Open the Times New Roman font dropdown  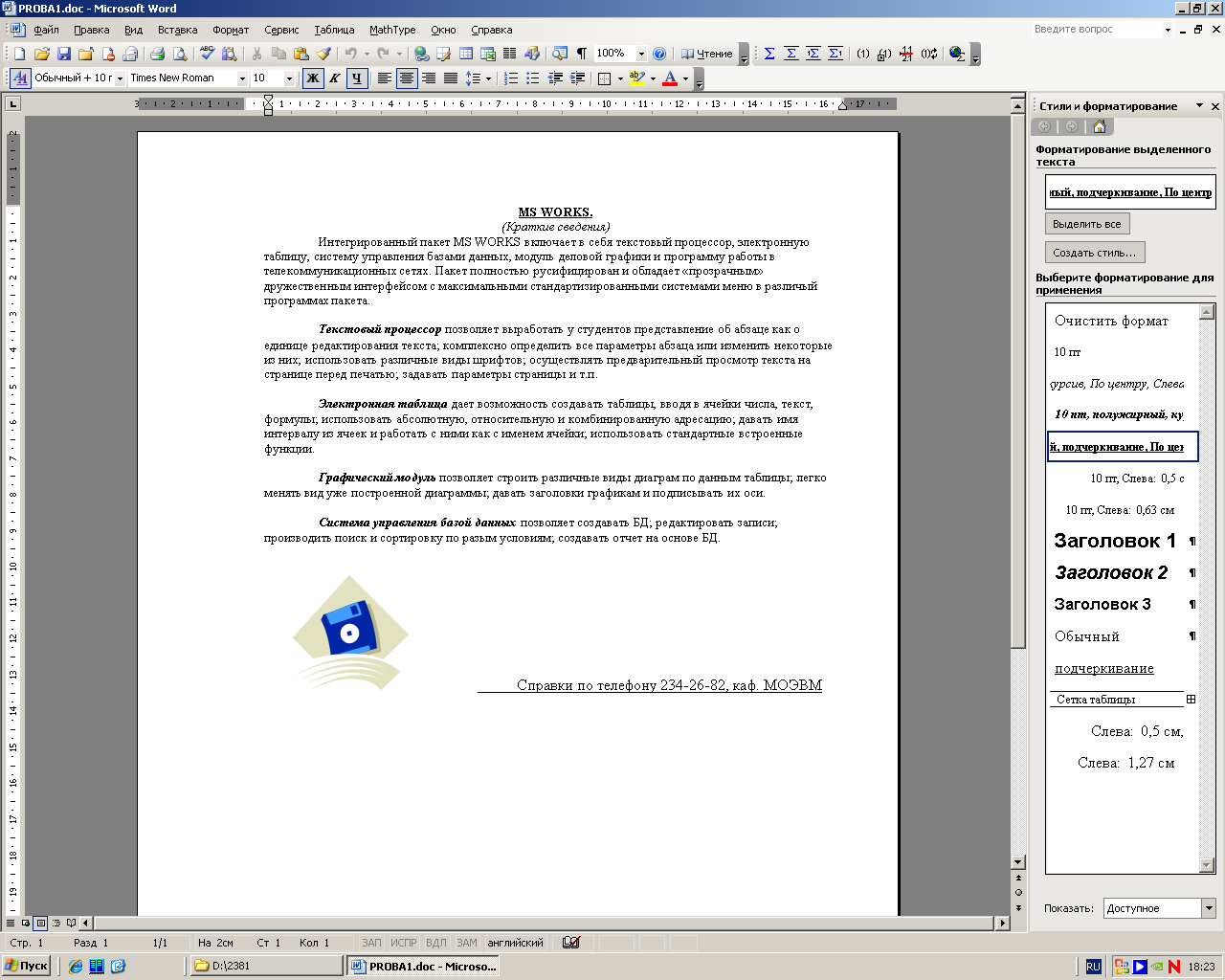(242, 78)
